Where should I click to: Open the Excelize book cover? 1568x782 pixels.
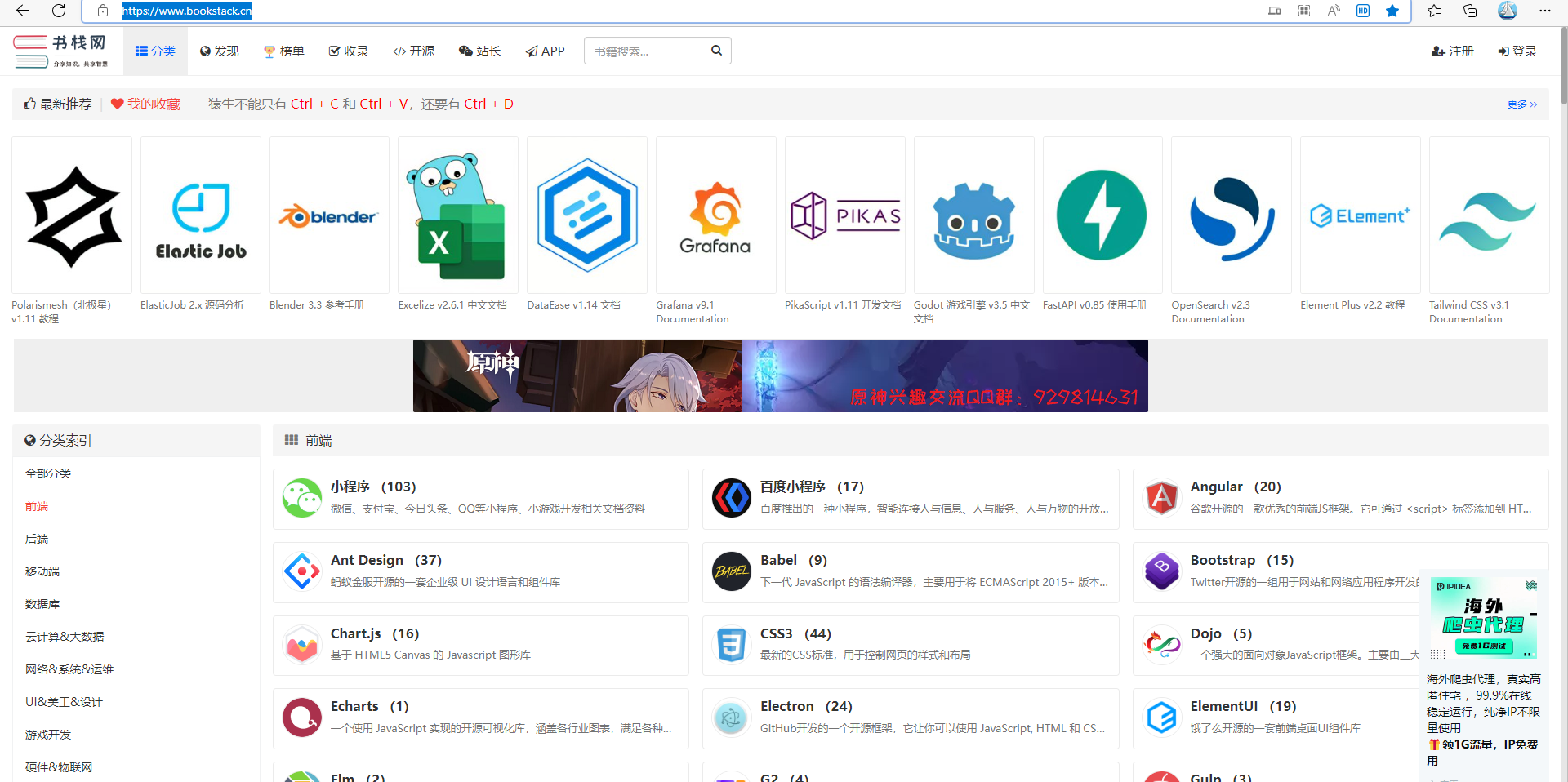point(458,215)
